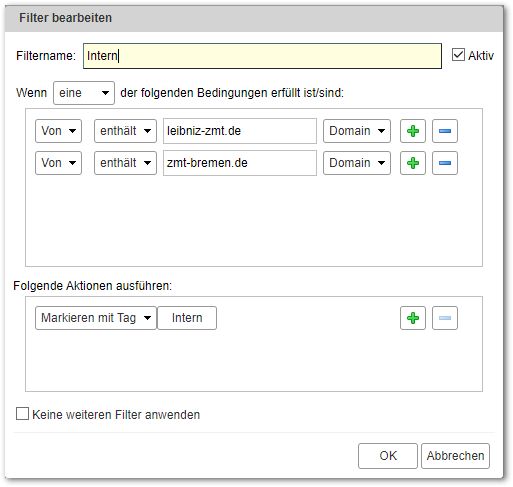Remove the leibniz-zmt.de condition row
The height and width of the screenshot is (487, 513).
click(x=445, y=131)
